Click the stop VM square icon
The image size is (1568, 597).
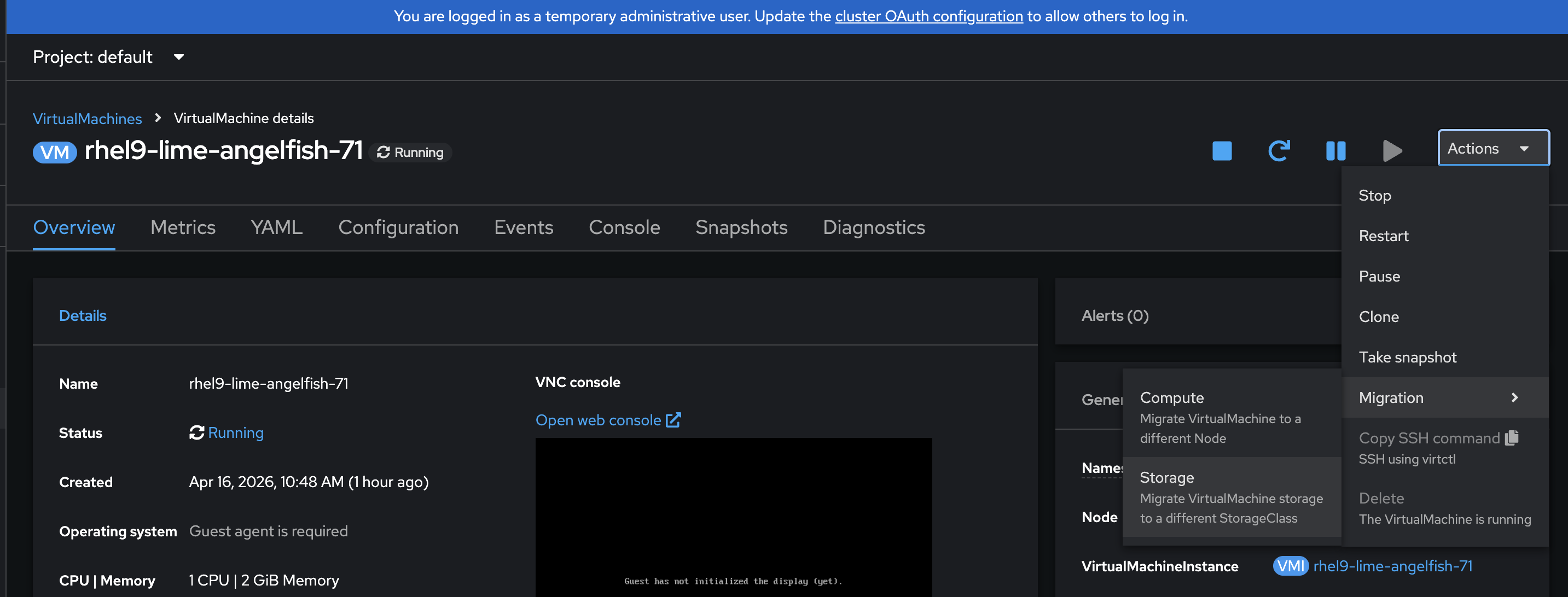click(x=1222, y=150)
